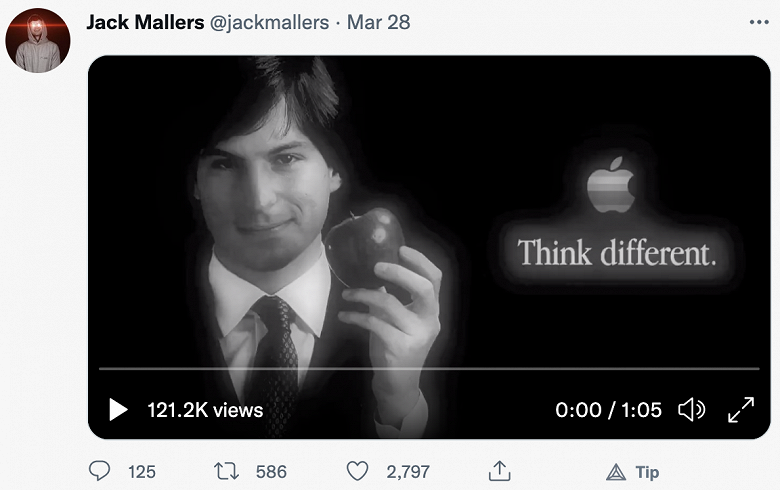This screenshot has height=490, width=780.
Task: Click the Tip label text
Action: (647, 471)
